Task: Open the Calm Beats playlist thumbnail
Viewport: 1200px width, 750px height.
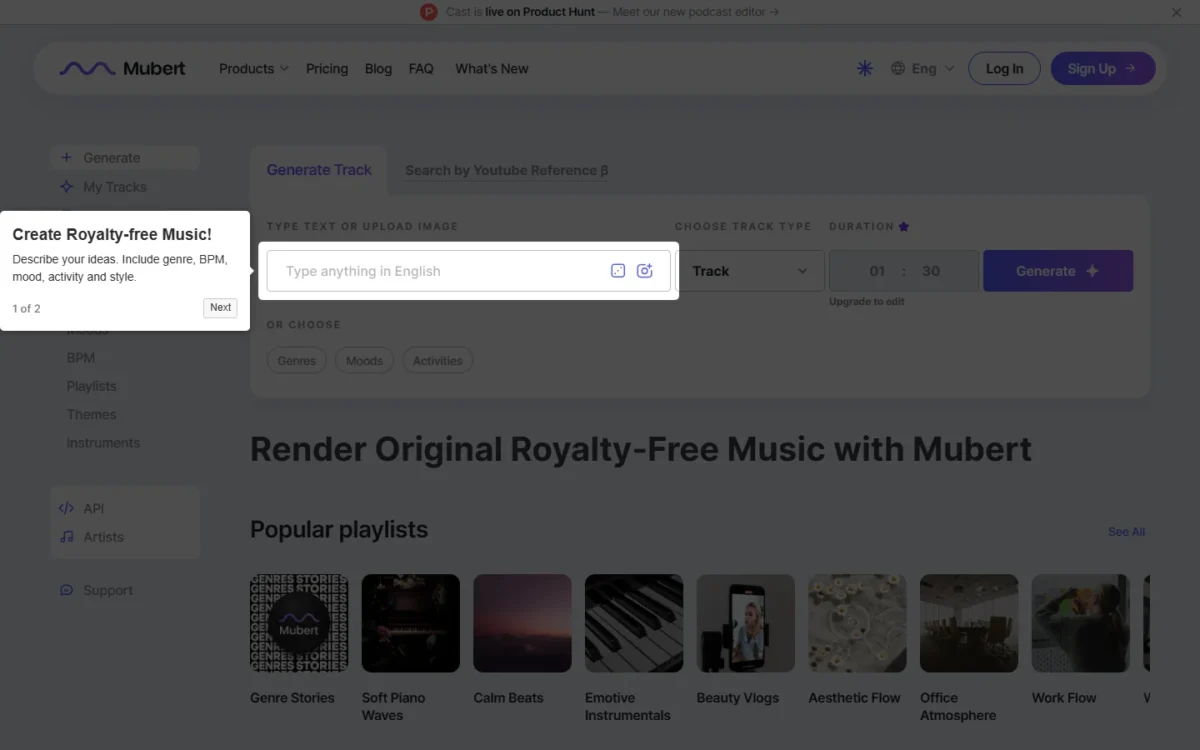Action: coord(522,623)
